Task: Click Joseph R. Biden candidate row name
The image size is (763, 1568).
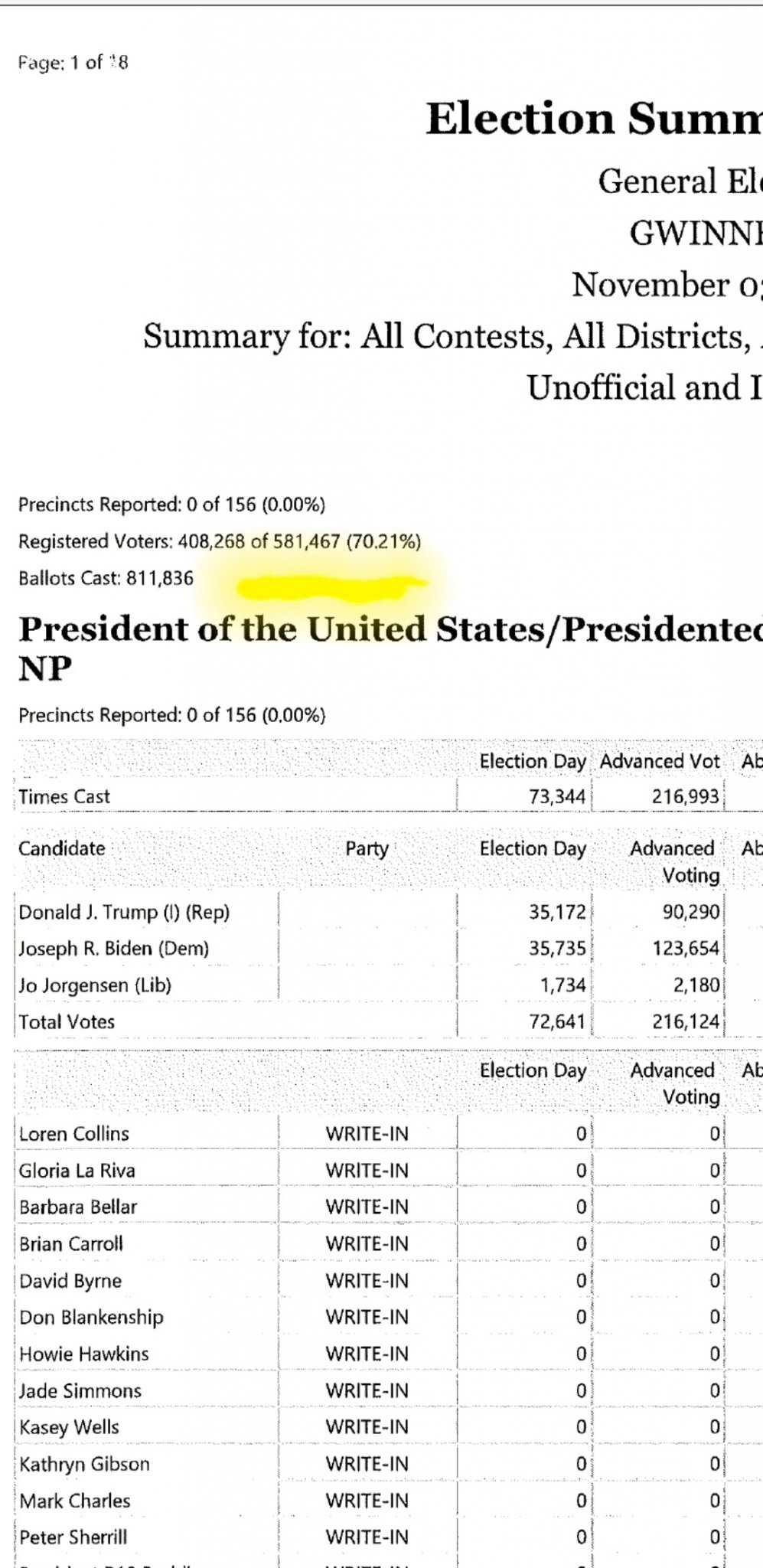Action: click(114, 949)
